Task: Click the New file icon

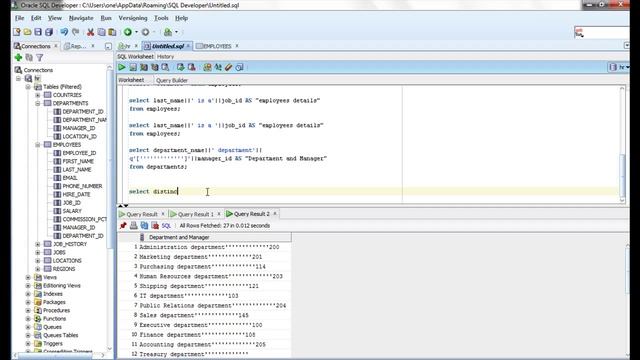Action: pyautogui.click(x=17, y=32)
